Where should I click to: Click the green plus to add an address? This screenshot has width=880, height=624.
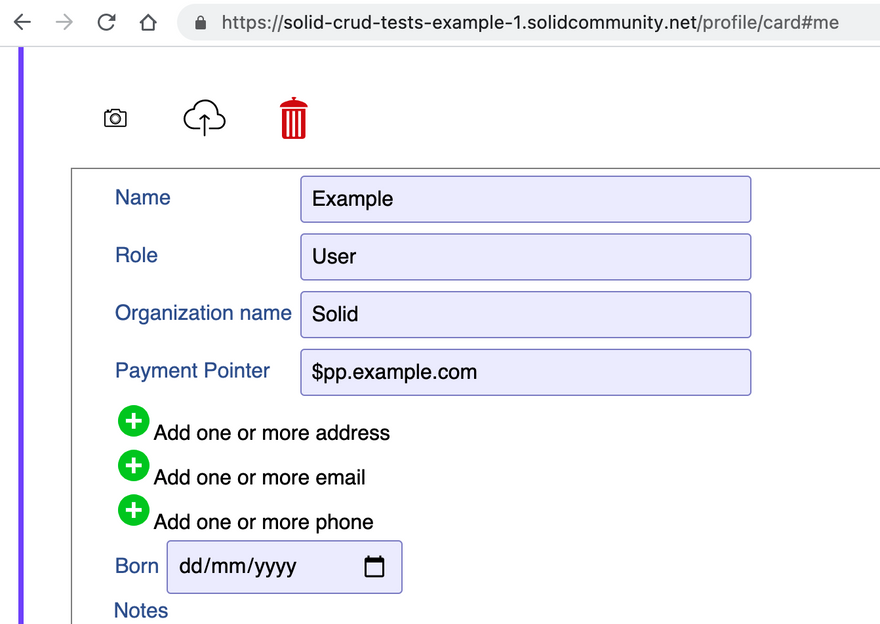pos(133,422)
